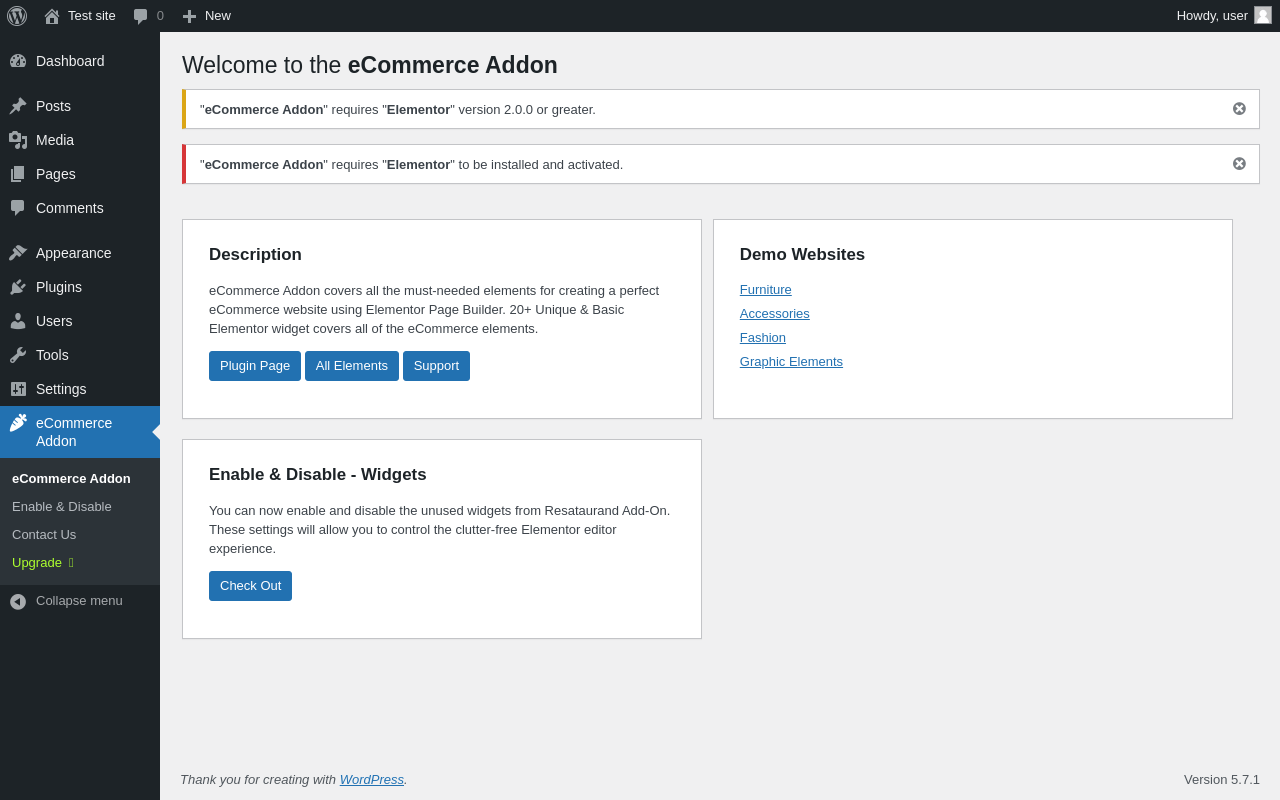This screenshot has height=800, width=1280.
Task: Open the Pages menu label
Action: point(56,174)
